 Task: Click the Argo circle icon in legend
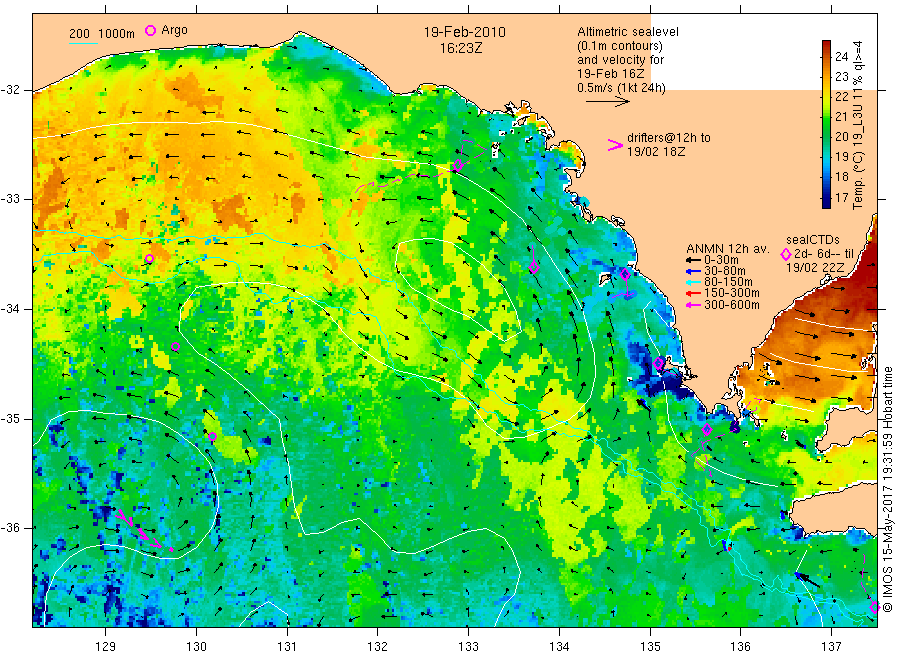click(150, 30)
